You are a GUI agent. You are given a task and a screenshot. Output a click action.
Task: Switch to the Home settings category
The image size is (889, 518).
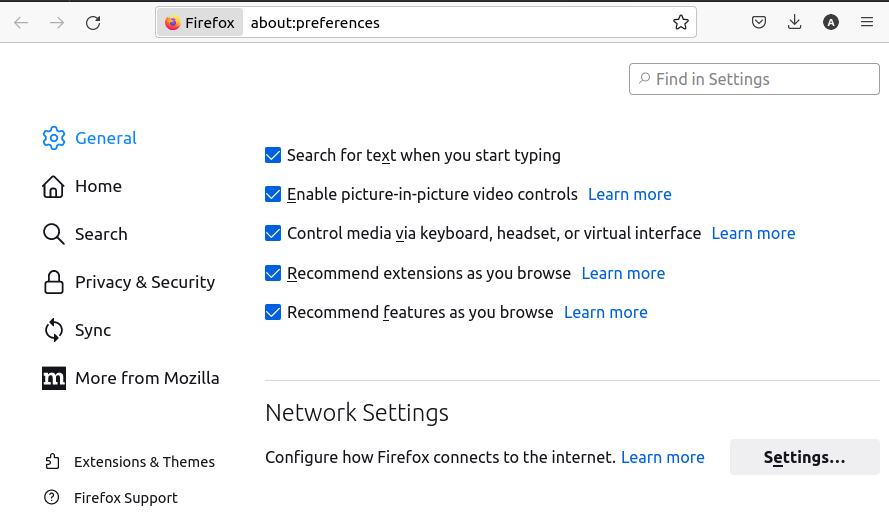[x=98, y=186]
